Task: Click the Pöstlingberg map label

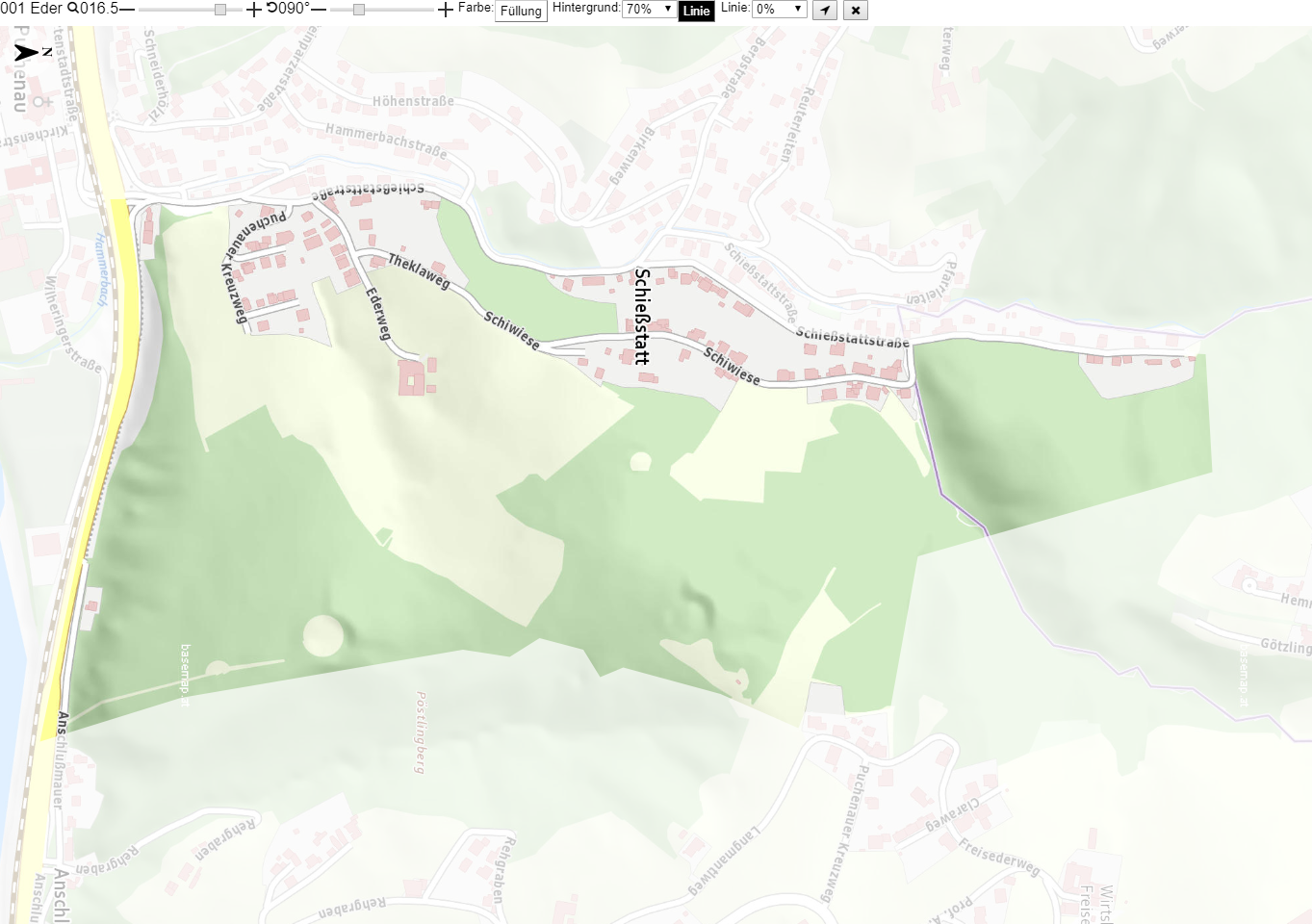Action: [x=421, y=731]
